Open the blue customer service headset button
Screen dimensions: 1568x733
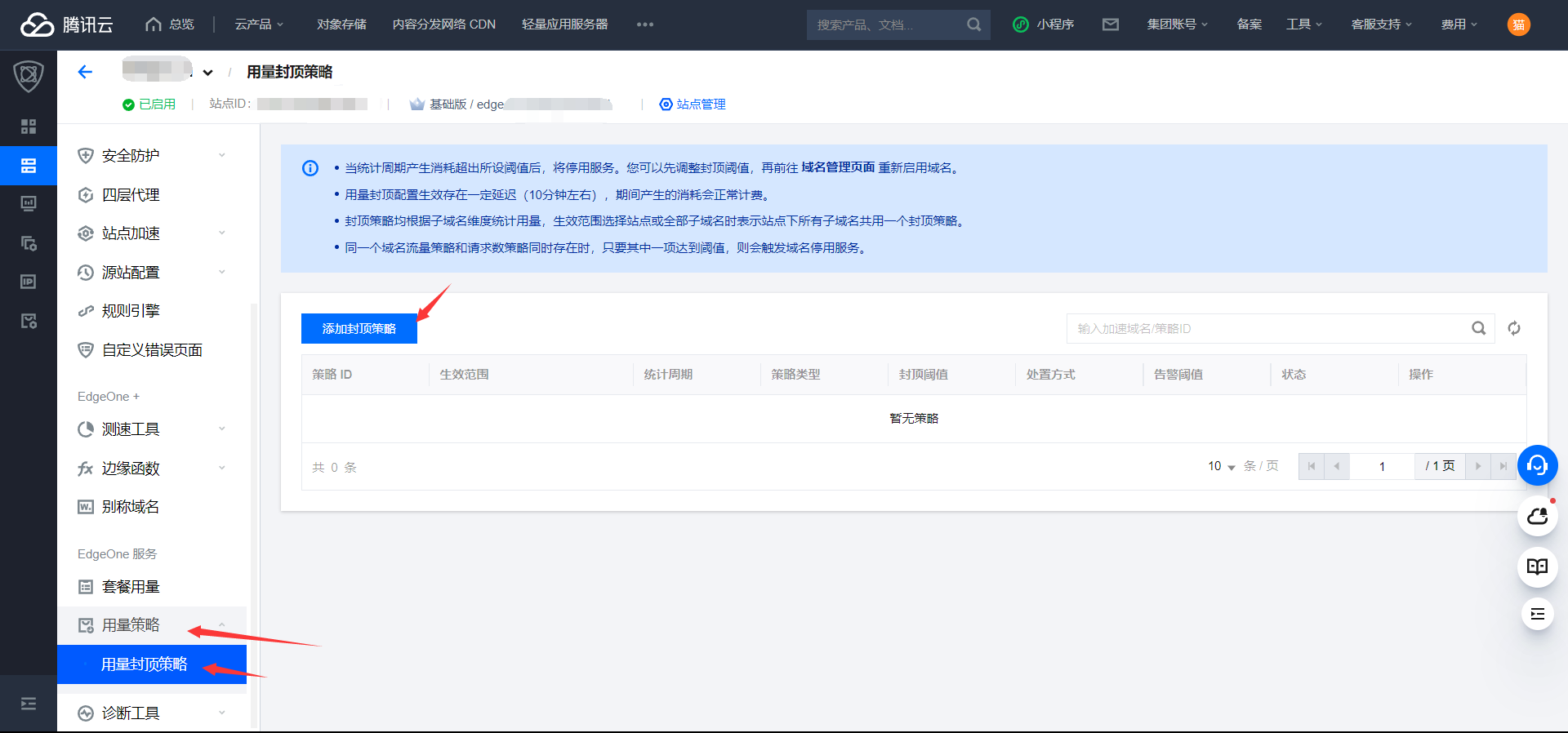pos(1538,465)
